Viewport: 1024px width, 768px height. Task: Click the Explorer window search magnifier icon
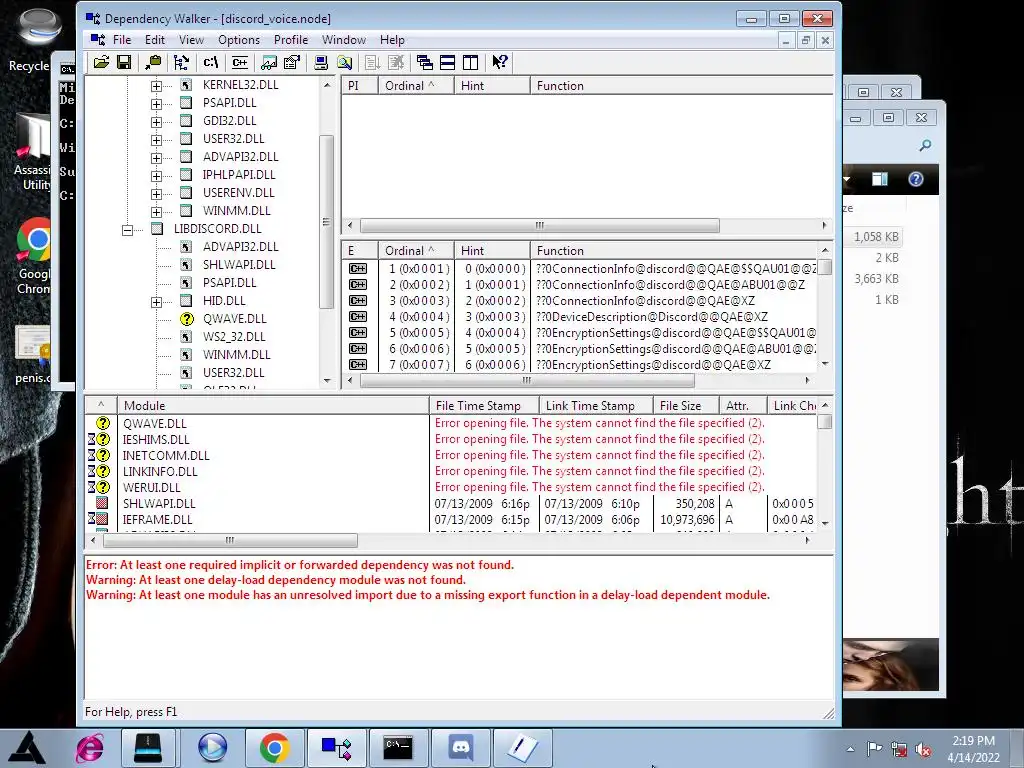(925, 145)
